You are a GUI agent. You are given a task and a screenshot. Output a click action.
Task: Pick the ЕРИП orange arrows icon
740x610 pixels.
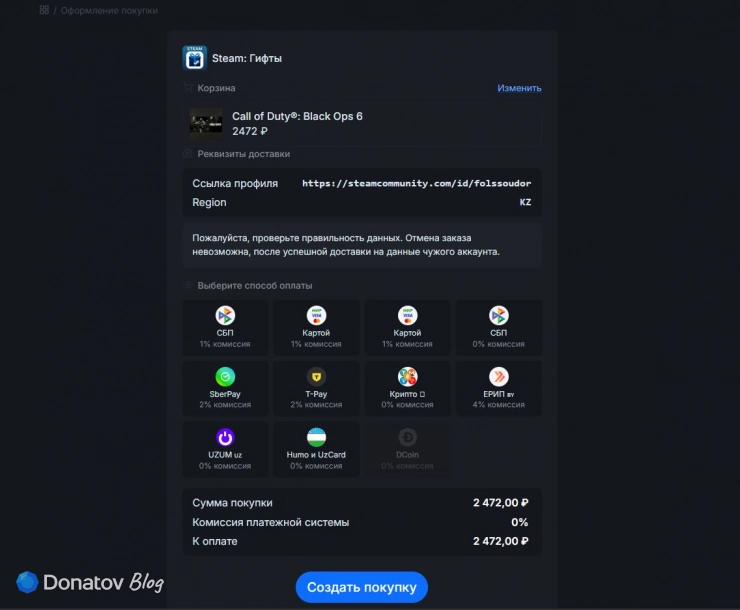click(x=498, y=376)
